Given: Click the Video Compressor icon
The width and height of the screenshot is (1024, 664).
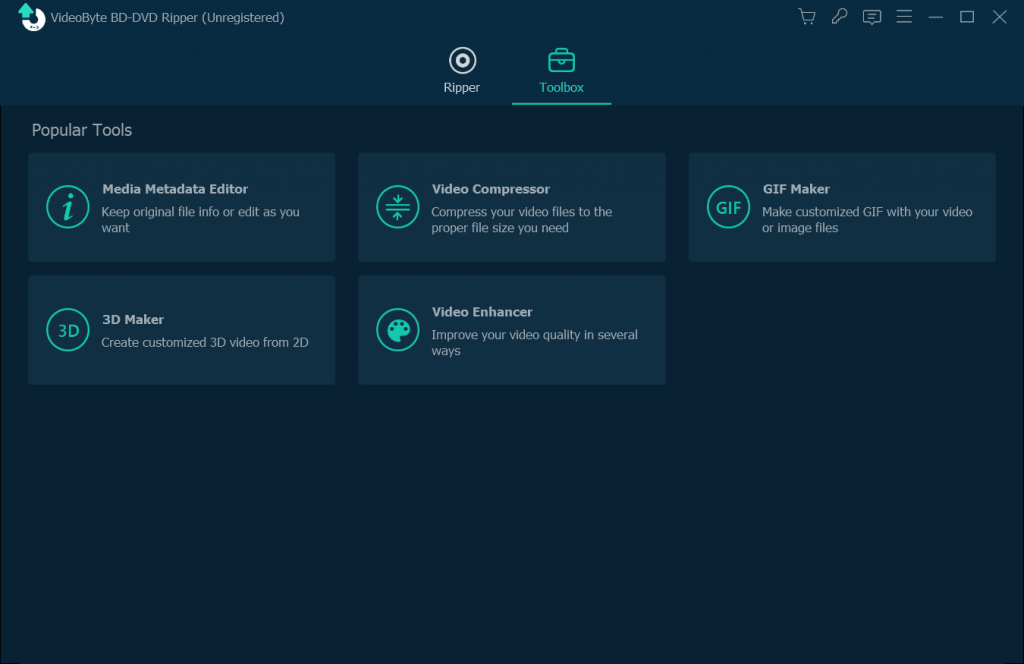Looking at the screenshot, I should click(398, 207).
